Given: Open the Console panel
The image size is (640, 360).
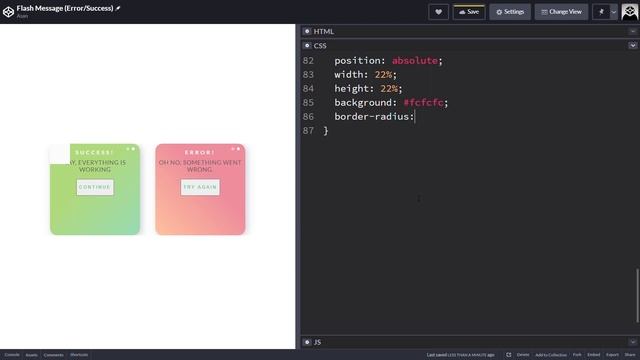Looking at the screenshot, I should (x=12, y=355).
